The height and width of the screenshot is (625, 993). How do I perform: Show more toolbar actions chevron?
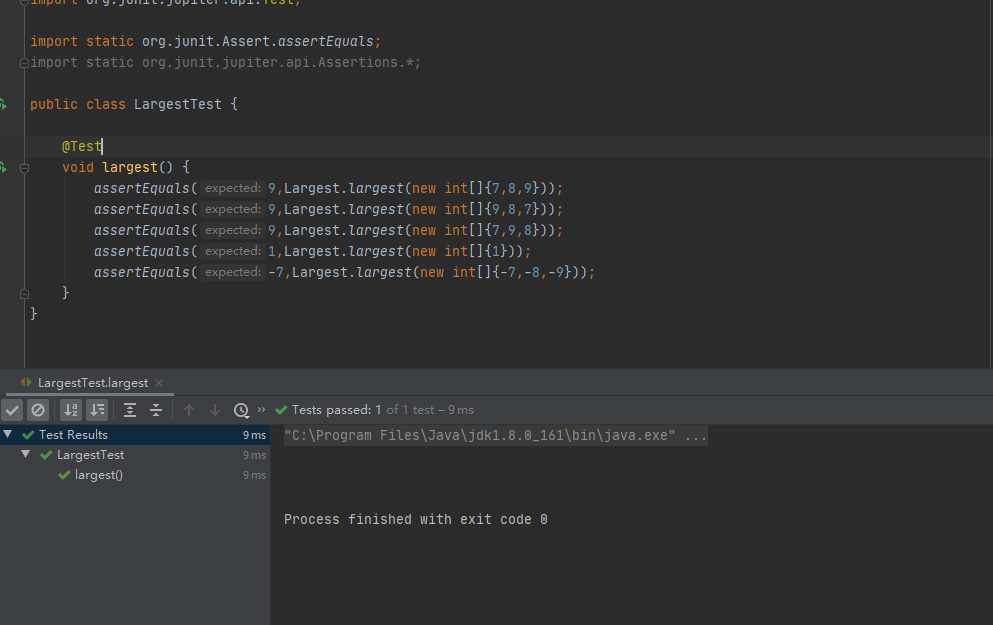[261, 410]
